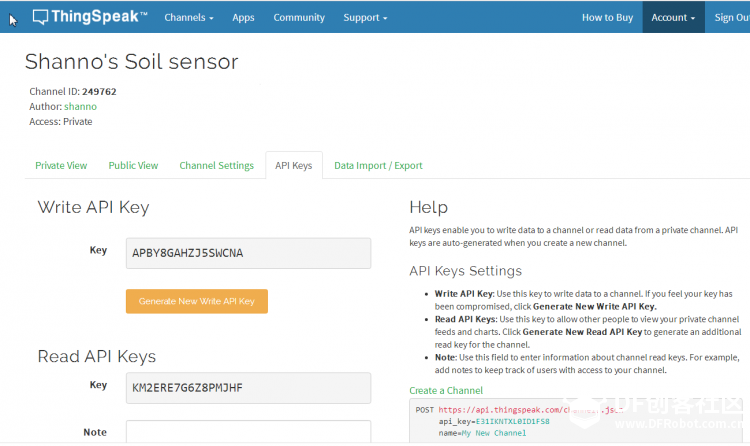Generate a new Write API Key
Screen dimensions: 750x446
[197, 301]
